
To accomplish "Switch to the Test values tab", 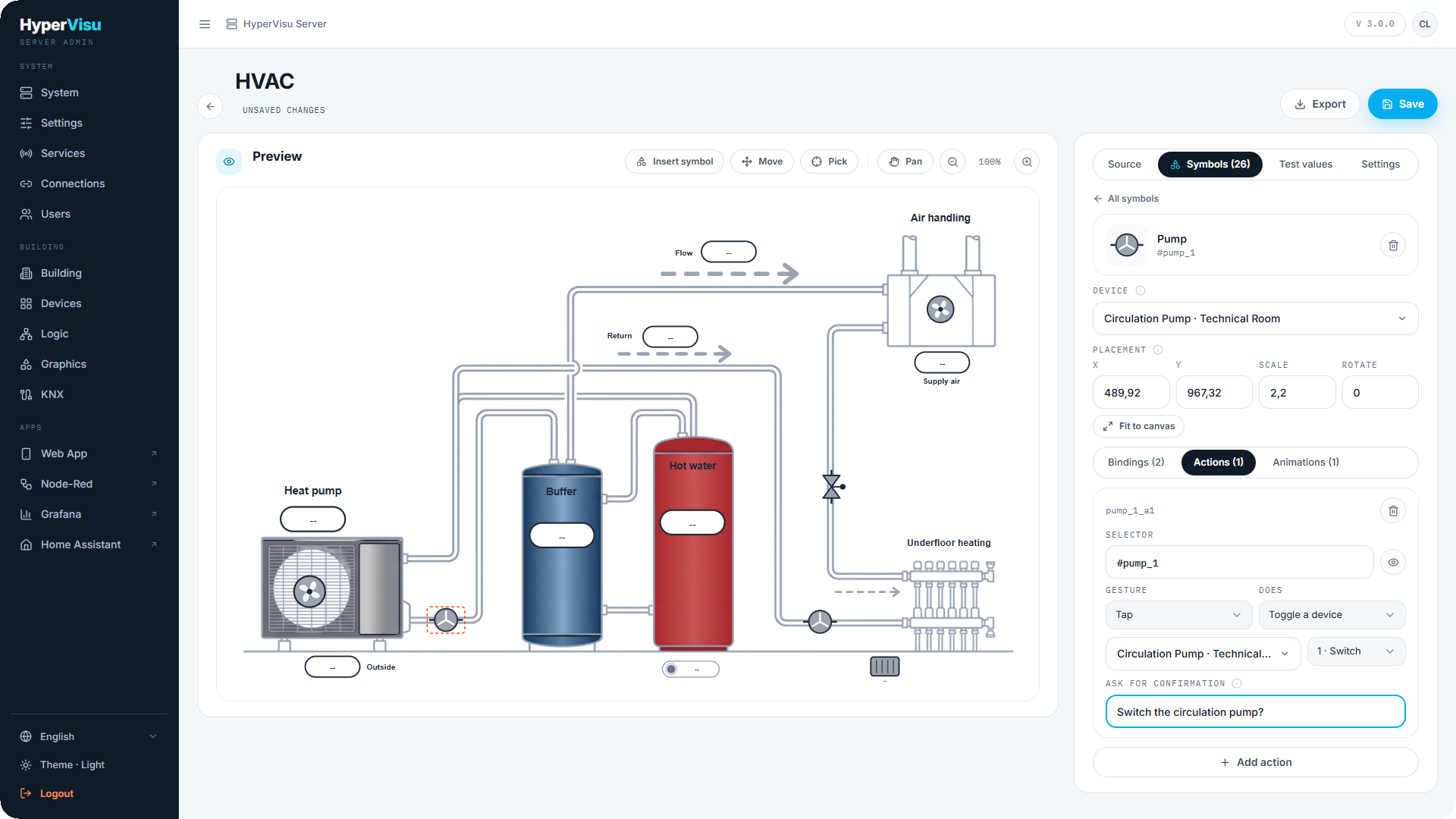I will point(1305,165).
